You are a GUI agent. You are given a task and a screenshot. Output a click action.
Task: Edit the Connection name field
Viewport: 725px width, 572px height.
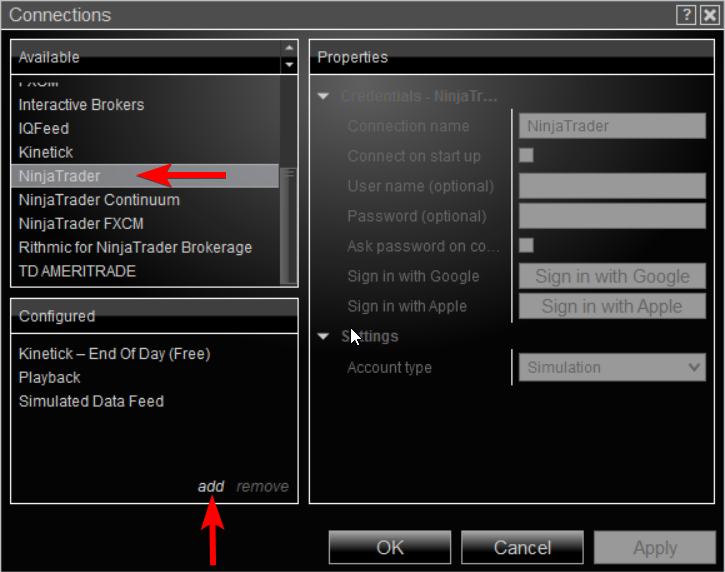[612, 126]
